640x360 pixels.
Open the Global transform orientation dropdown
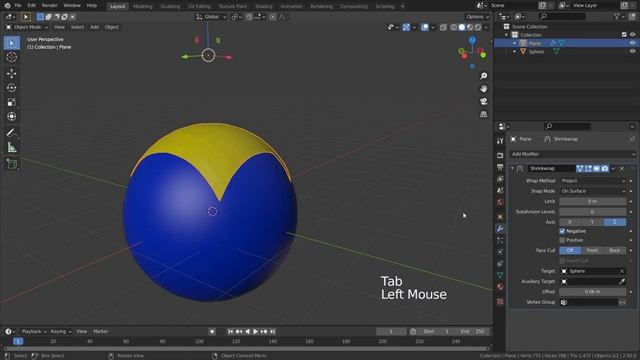[211, 17]
